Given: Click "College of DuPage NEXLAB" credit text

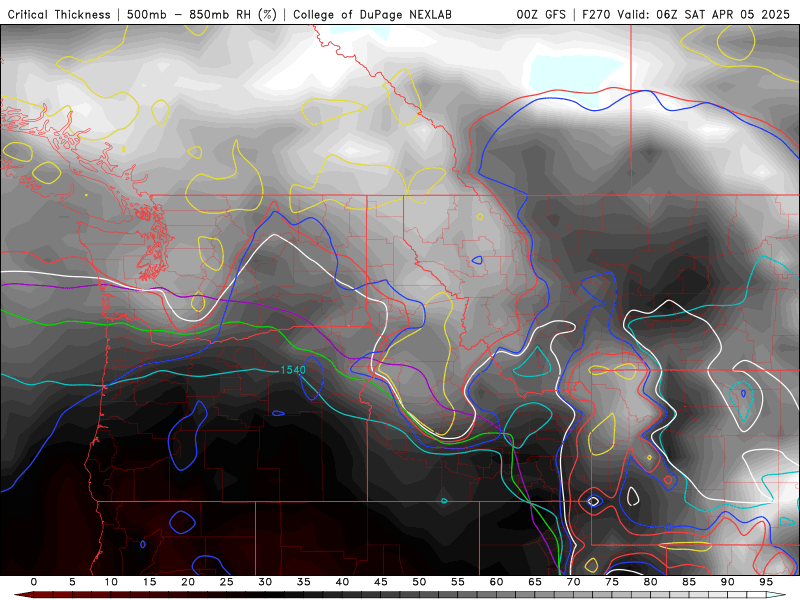Looking at the screenshot, I should click(372, 15).
